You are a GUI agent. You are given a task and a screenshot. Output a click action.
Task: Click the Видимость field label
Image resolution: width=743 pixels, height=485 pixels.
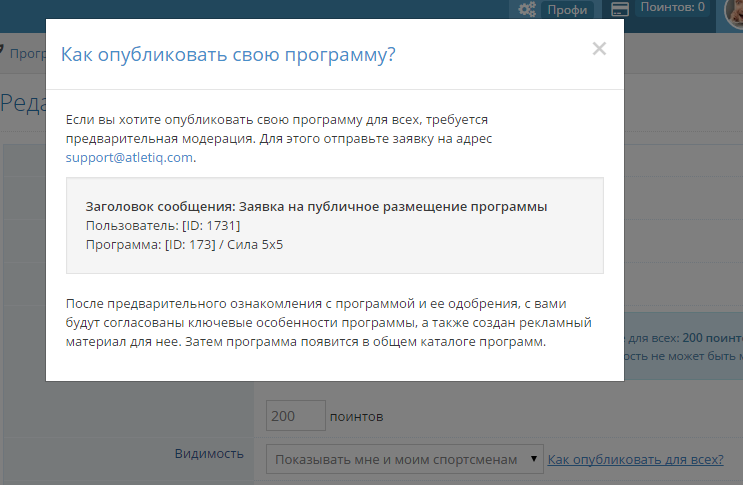pyautogui.click(x=209, y=454)
